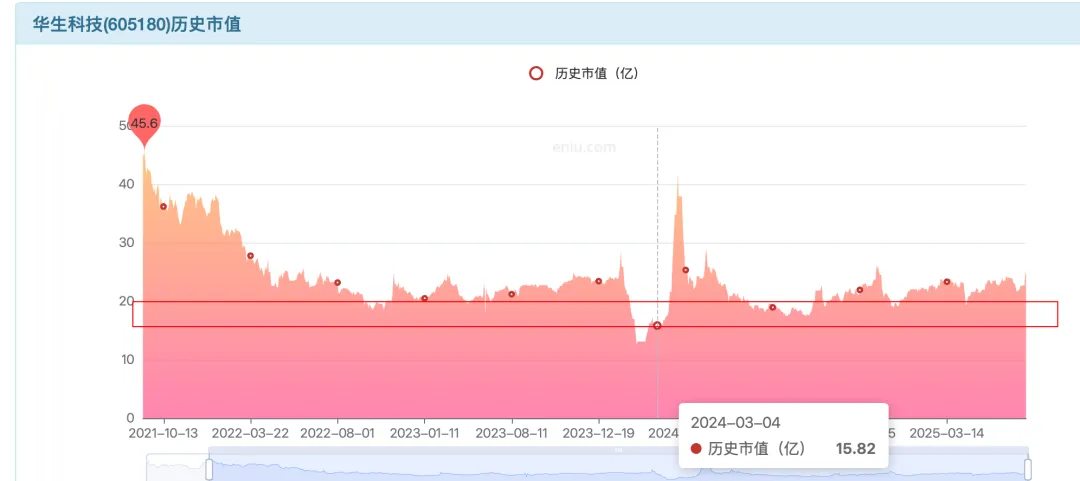This screenshot has width=1080, height=481.
Task: Click the 华生科技(605180)历史市值 panel title
Action: [137, 24]
